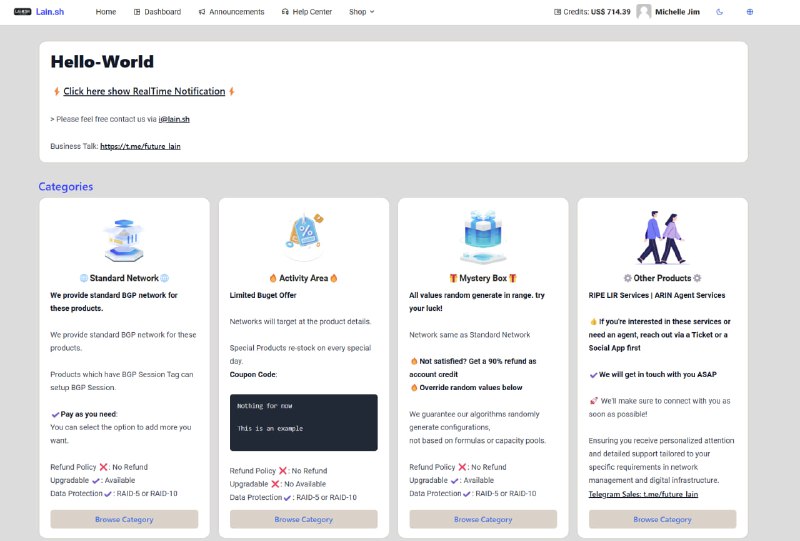Image resolution: width=800 pixels, height=541 pixels.
Task: Click Michelle Jim's profile avatar
Action: [644, 12]
